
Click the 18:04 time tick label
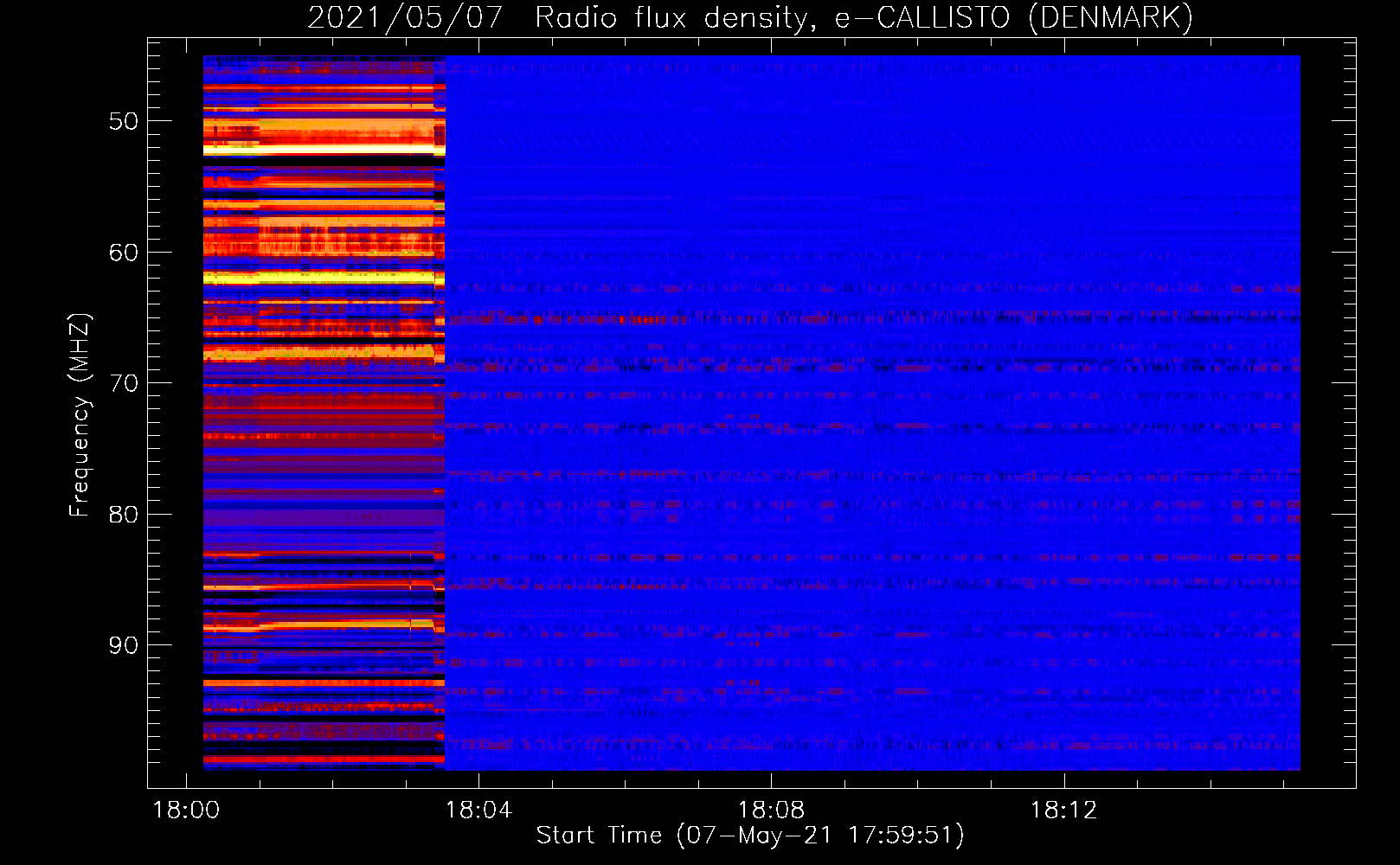(478, 811)
